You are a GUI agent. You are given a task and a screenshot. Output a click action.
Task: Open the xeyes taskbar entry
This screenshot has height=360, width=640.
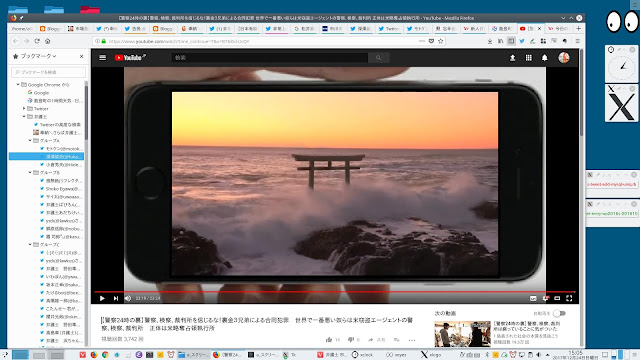coord(396,355)
